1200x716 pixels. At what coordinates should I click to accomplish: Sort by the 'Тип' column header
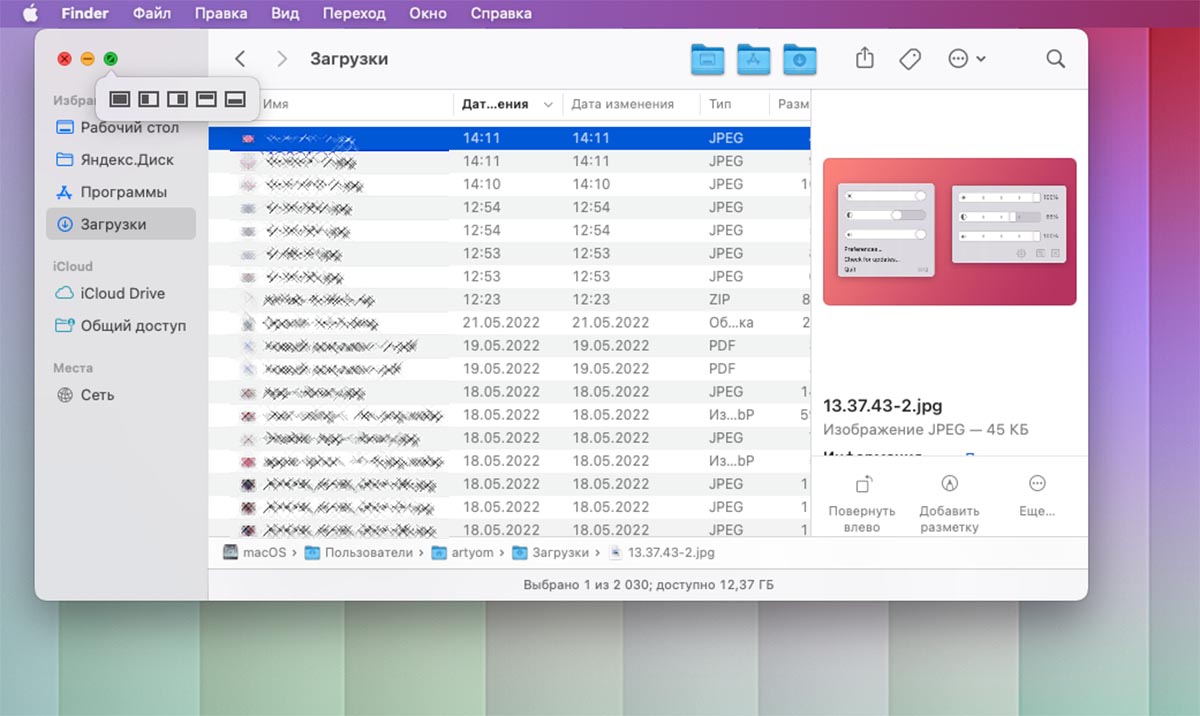point(720,104)
